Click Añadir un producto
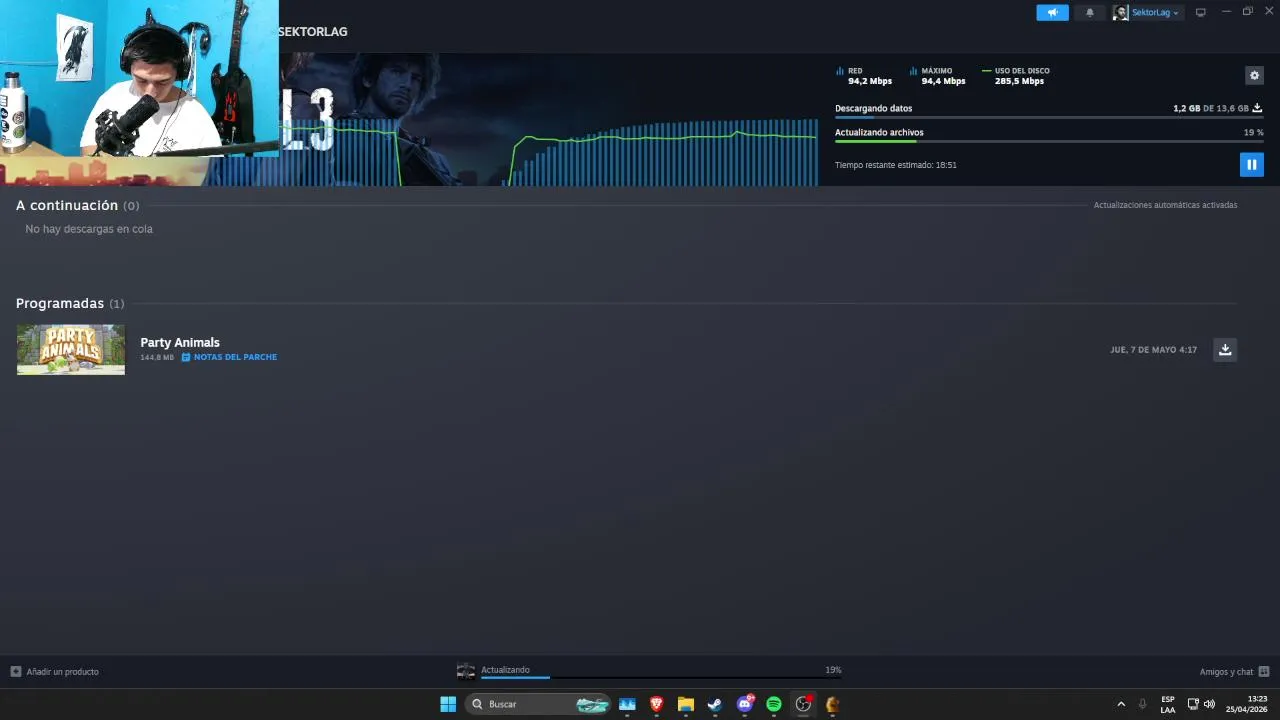The image size is (1280, 720). click(62, 672)
